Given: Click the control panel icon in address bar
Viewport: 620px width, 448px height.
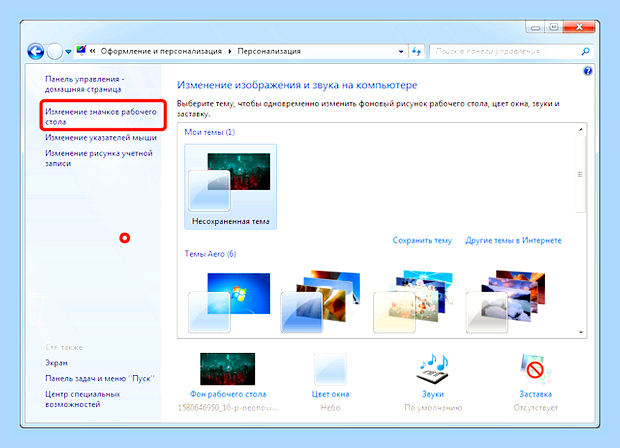Looking at the screenshot, I should (81, 50).
